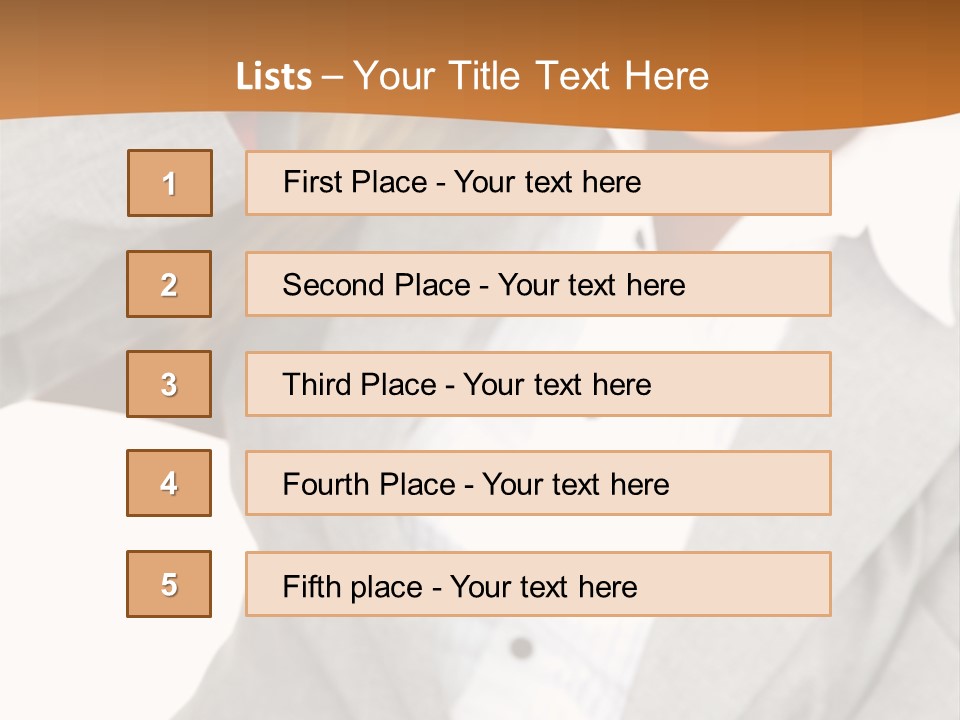The image size is (960, 720).
Task: Select the Fourth Place text bar
Action: (538, 484)
